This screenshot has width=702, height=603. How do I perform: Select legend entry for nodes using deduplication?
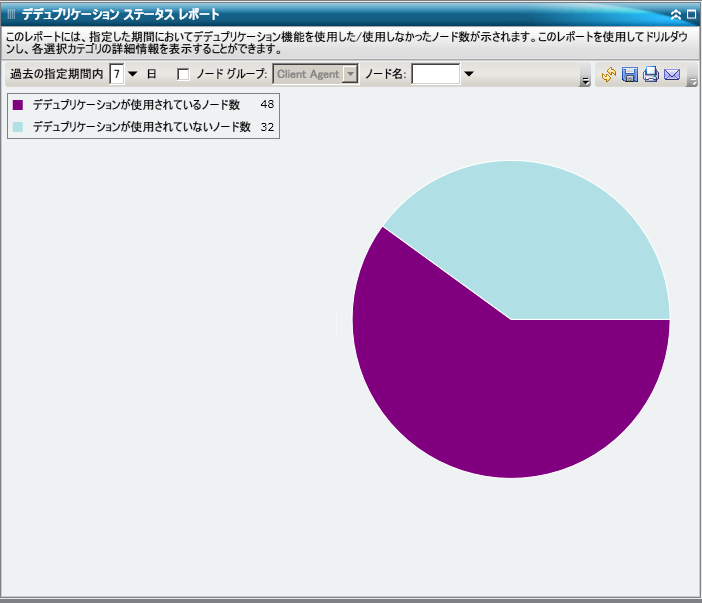coord(136,105)
